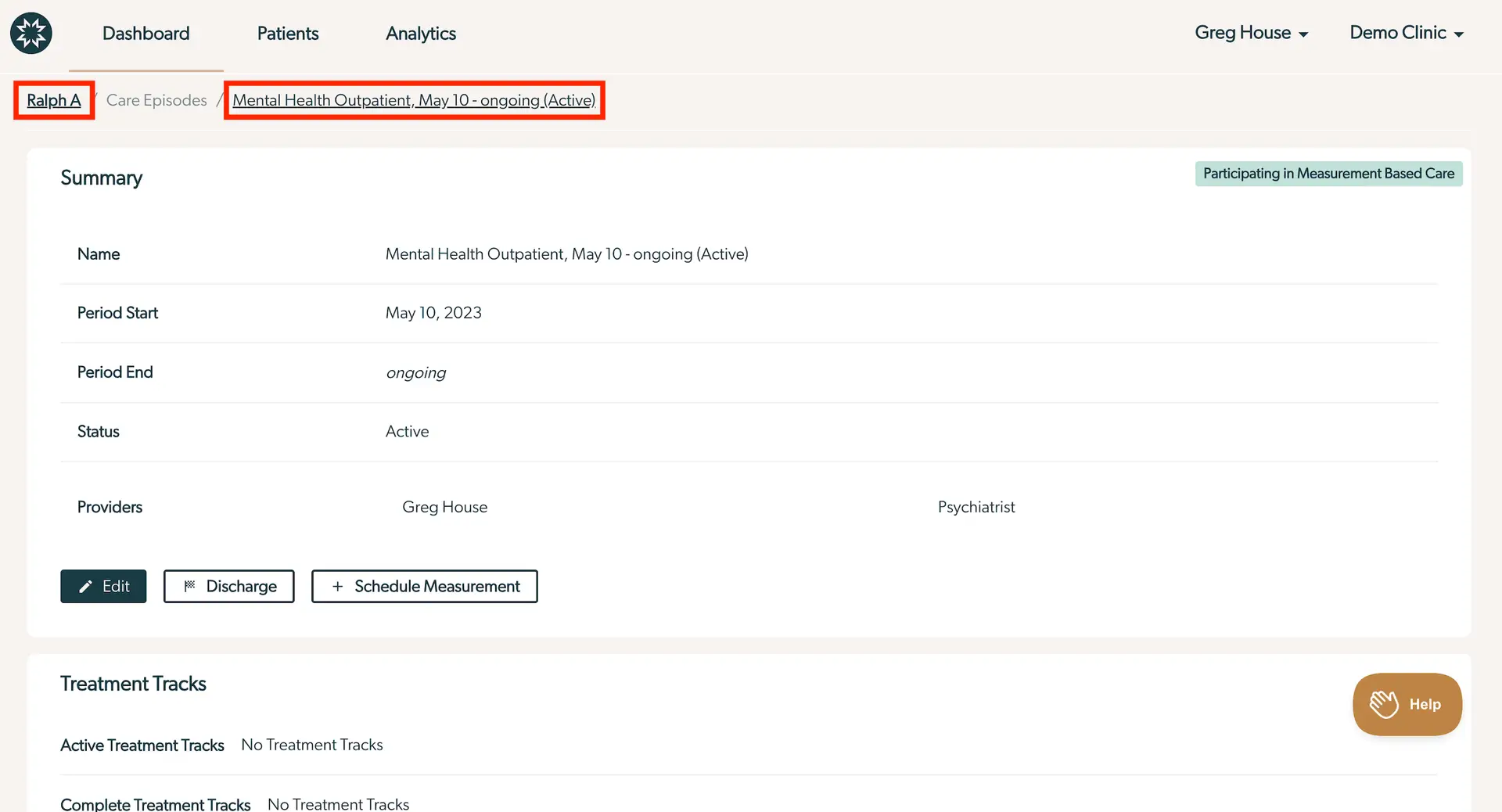
Task: Go to the Analytics tab
Action: coord(420,33)
